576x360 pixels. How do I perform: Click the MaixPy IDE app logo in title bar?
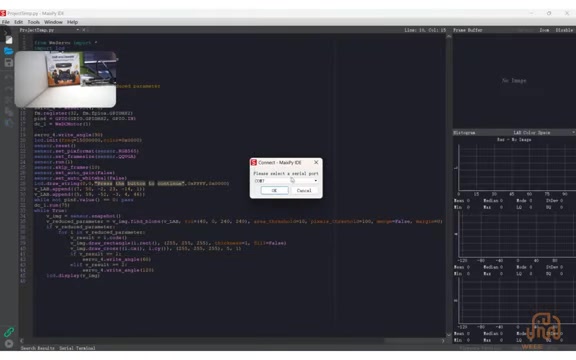(3, 13)
